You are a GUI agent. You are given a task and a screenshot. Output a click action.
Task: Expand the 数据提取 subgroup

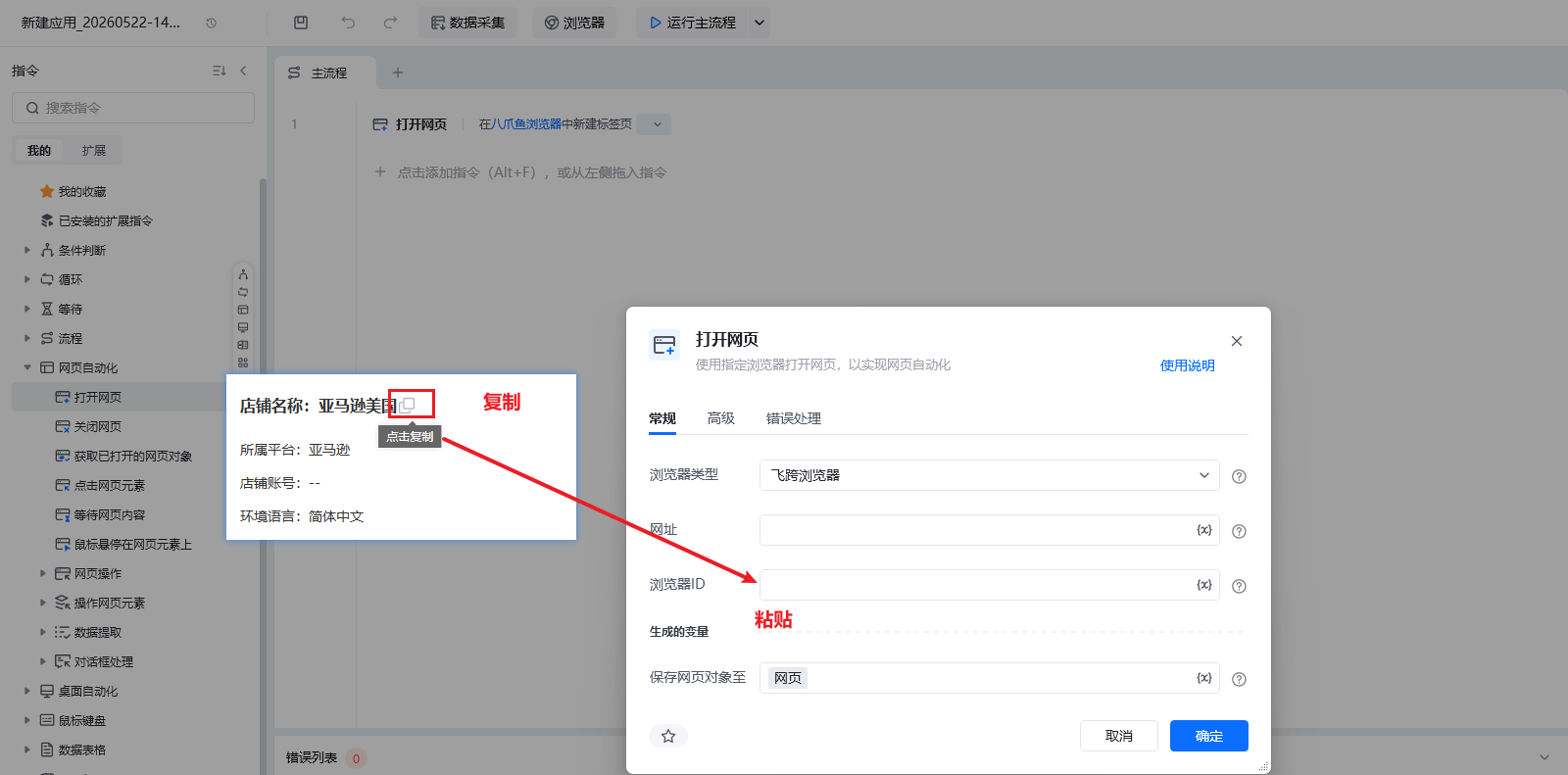coord(43,632)
